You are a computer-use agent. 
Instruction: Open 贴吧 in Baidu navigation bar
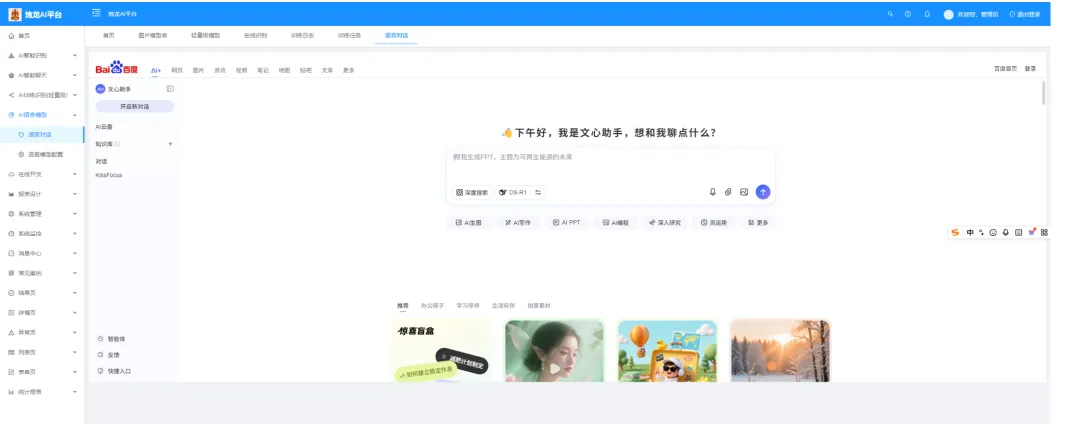tap(305, 70)
